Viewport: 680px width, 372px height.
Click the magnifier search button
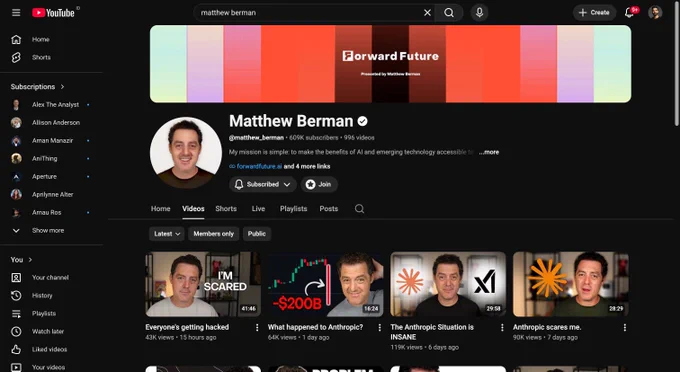click(x=449, y=13)
